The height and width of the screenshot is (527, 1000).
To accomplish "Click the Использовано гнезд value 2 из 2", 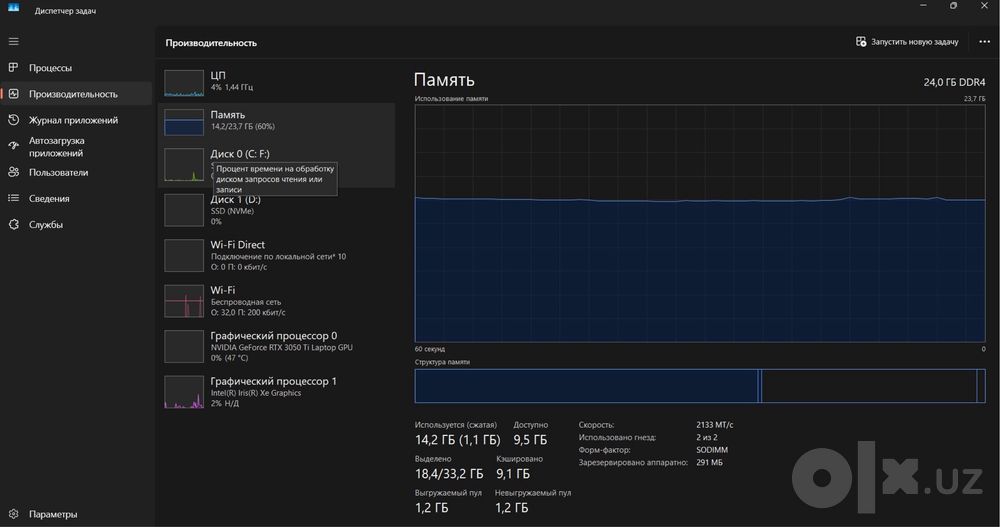I will (707, 437).
